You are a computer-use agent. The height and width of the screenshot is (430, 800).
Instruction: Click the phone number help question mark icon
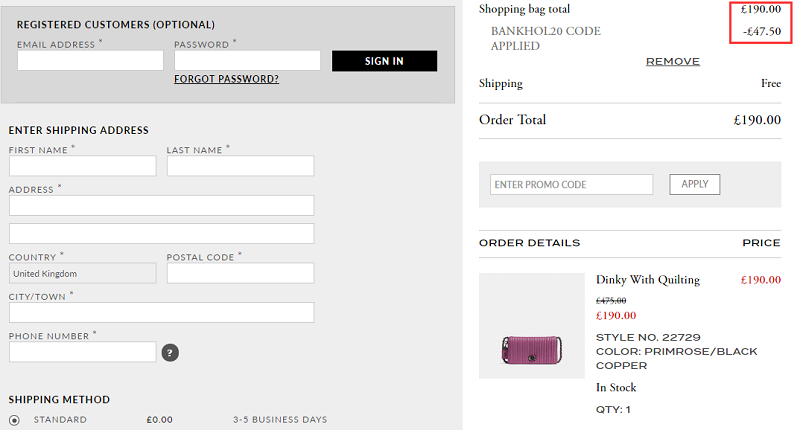click(170, 352)
